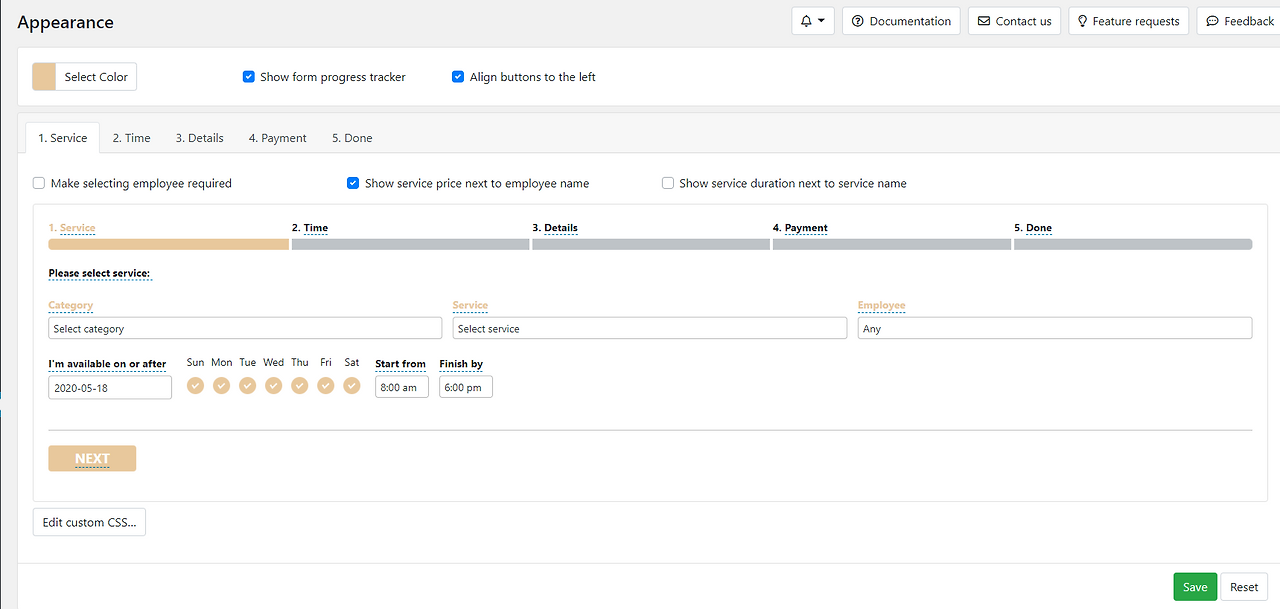The image size is (1280, 609).
Task: Open the bell notifications dropdown
Action: [x=812, y=21]
